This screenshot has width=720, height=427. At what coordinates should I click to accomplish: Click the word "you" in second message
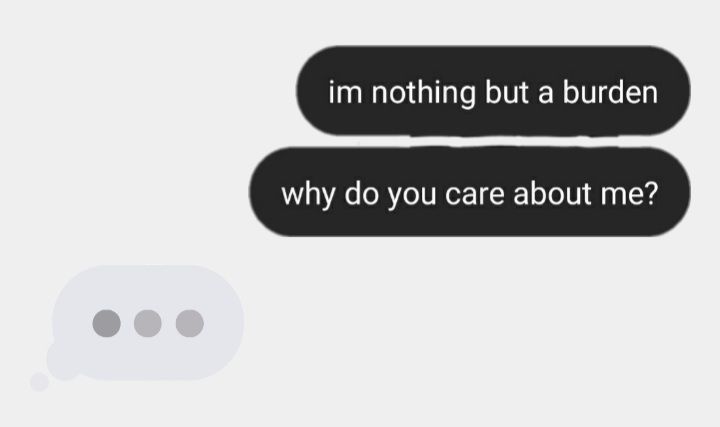coord(411,197)
